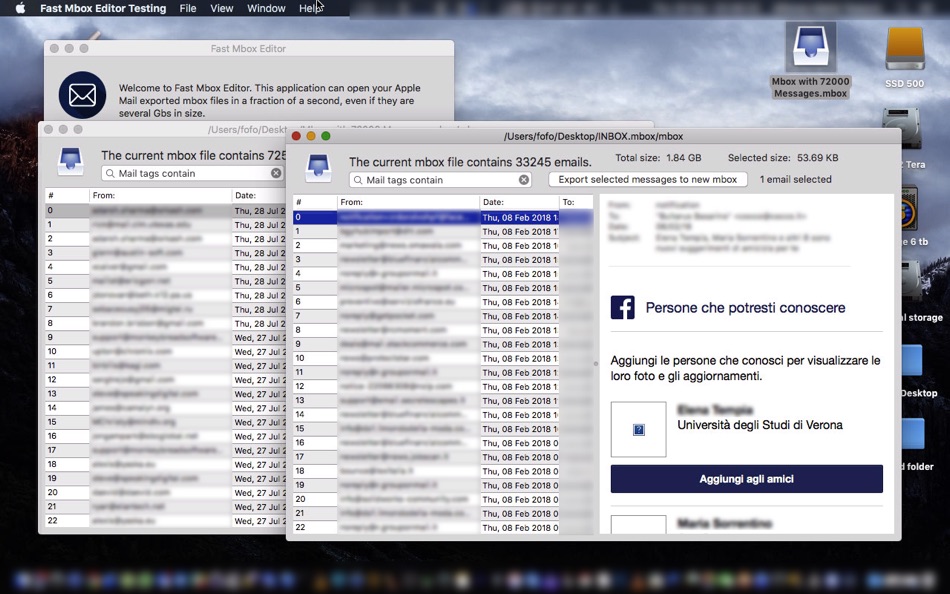Open Fast Mbox Editor Testing app menu
Viewport: 950px width, 594px height.
point(103,8)
